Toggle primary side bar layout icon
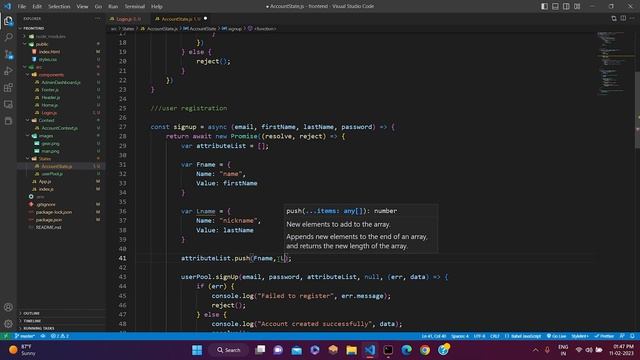640x360 pixels. tap(544, 6)
